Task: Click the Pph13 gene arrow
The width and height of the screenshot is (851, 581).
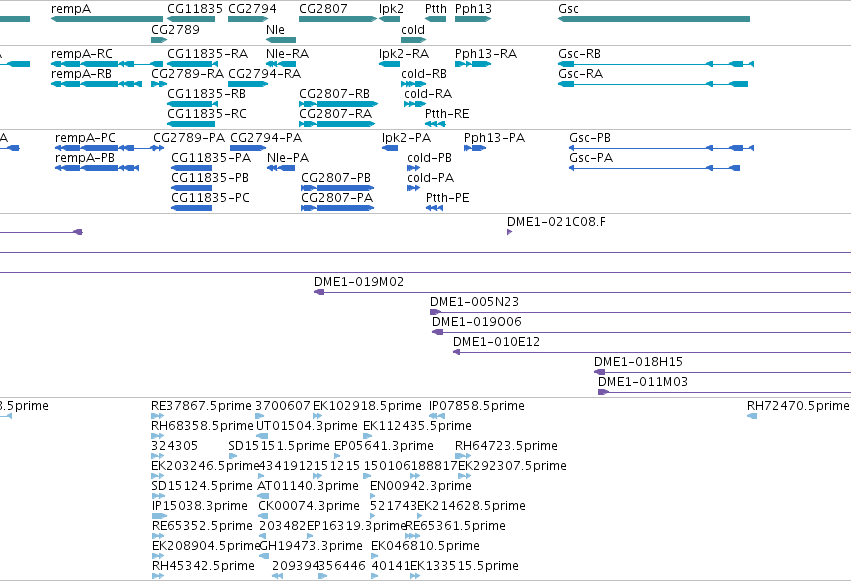Action: [x=473, y=19]
